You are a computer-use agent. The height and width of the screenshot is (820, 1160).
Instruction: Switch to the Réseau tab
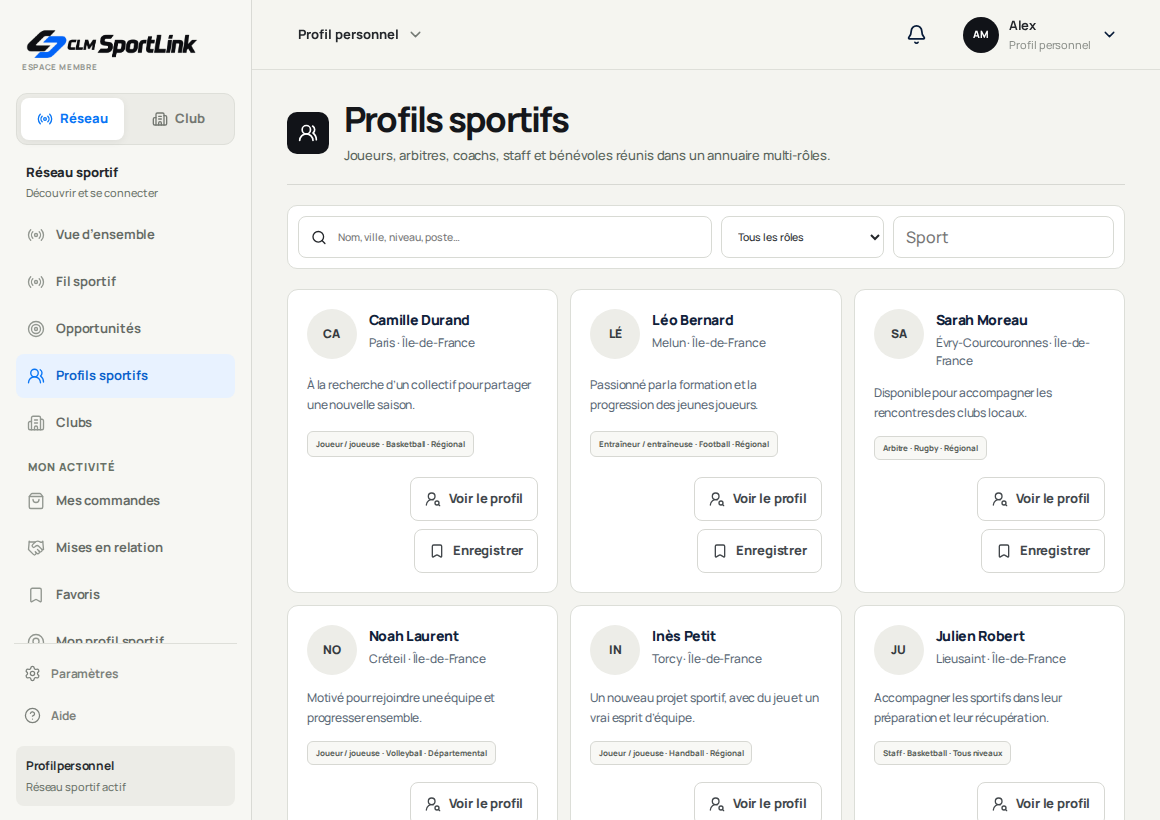72,118
